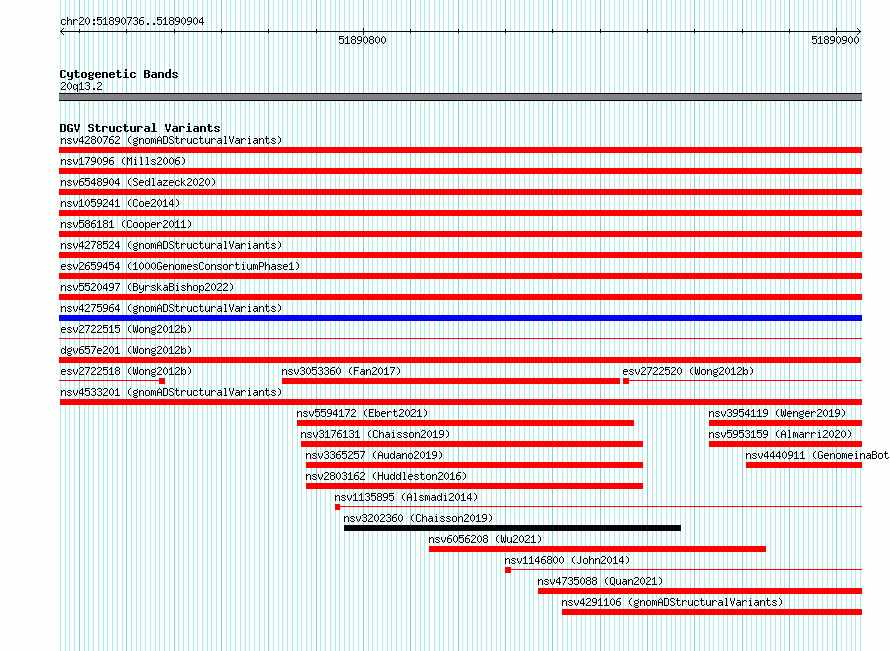This screenshot has height=651, width=890.
Task: Open nsv5953159 (Almarri2020) label
Action: click(x=780, y=434)
